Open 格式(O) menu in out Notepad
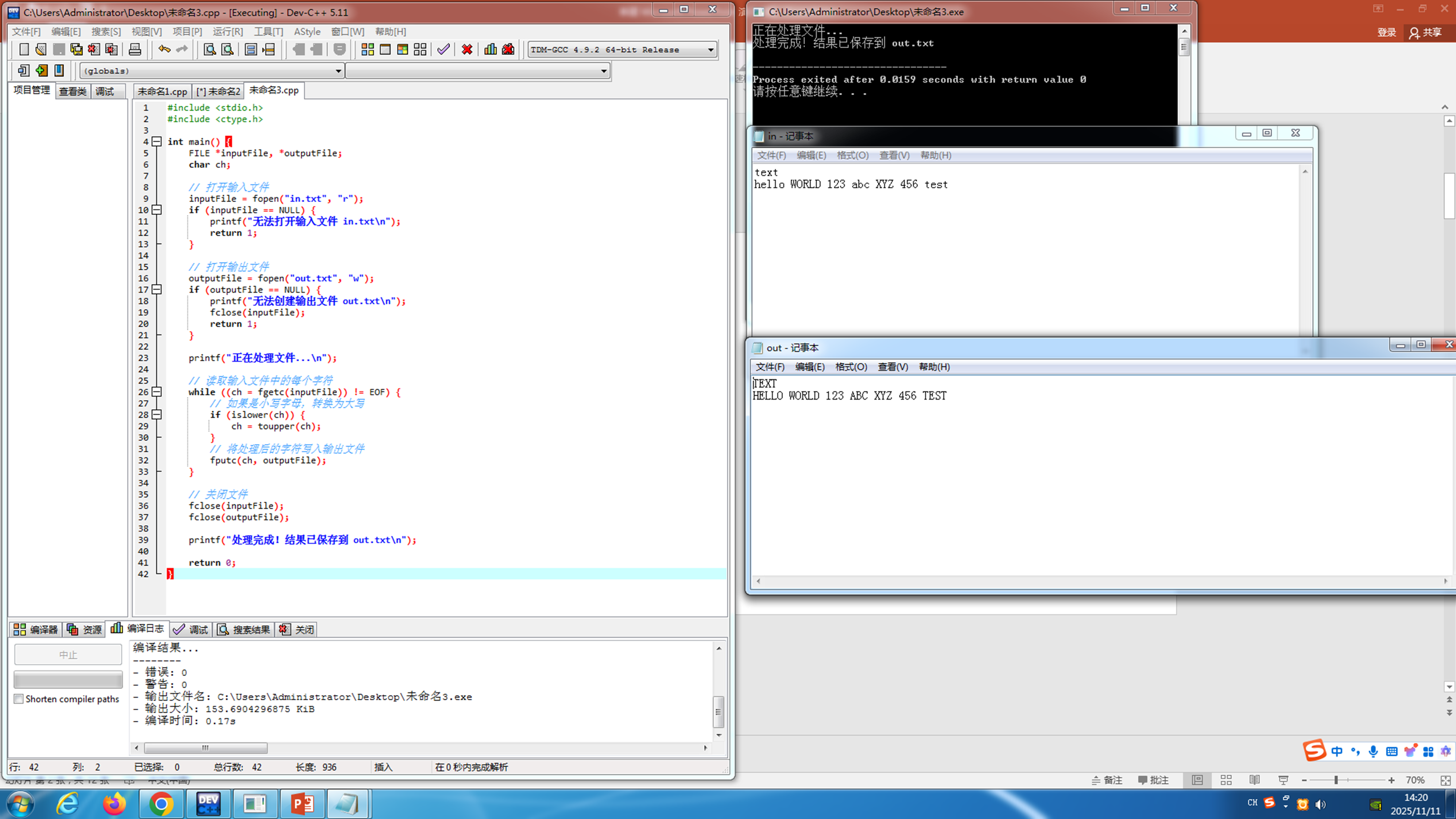The width and height of the screenshot is (1456, 819). (x=851, y=367)
